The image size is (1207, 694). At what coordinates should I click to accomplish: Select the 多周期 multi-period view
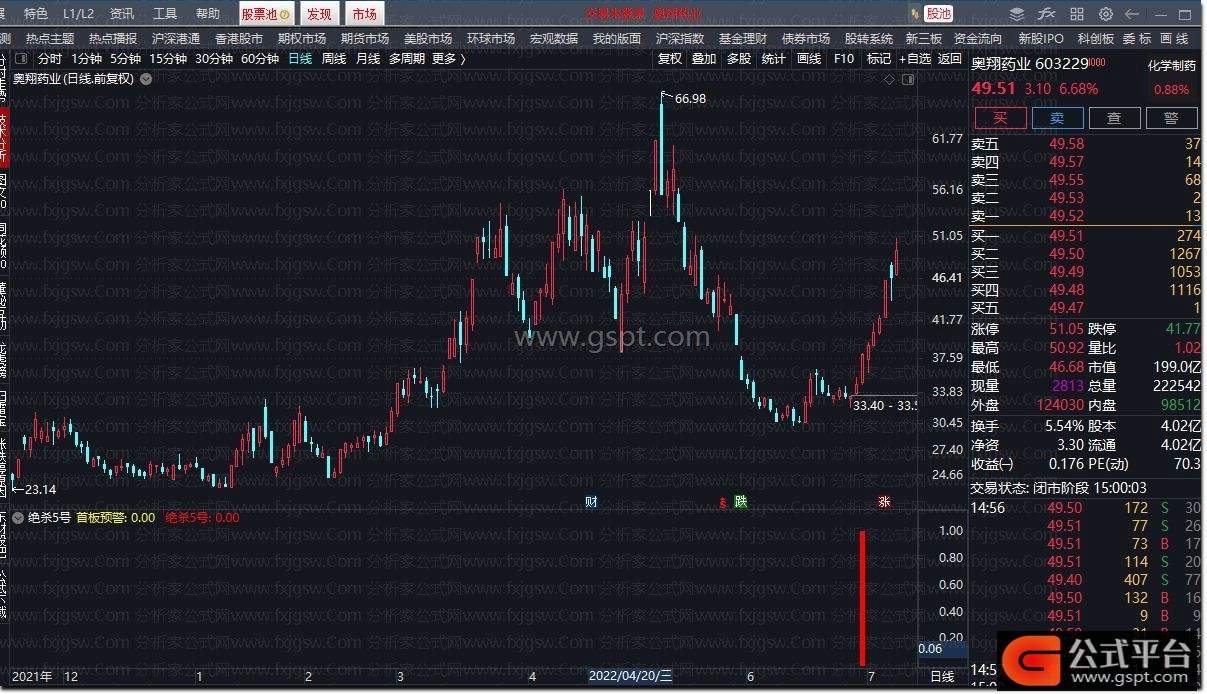click(407, 59)
